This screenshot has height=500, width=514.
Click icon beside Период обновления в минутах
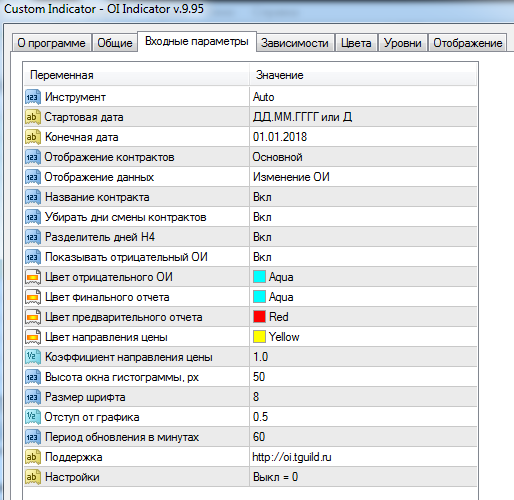coord(33,437)
